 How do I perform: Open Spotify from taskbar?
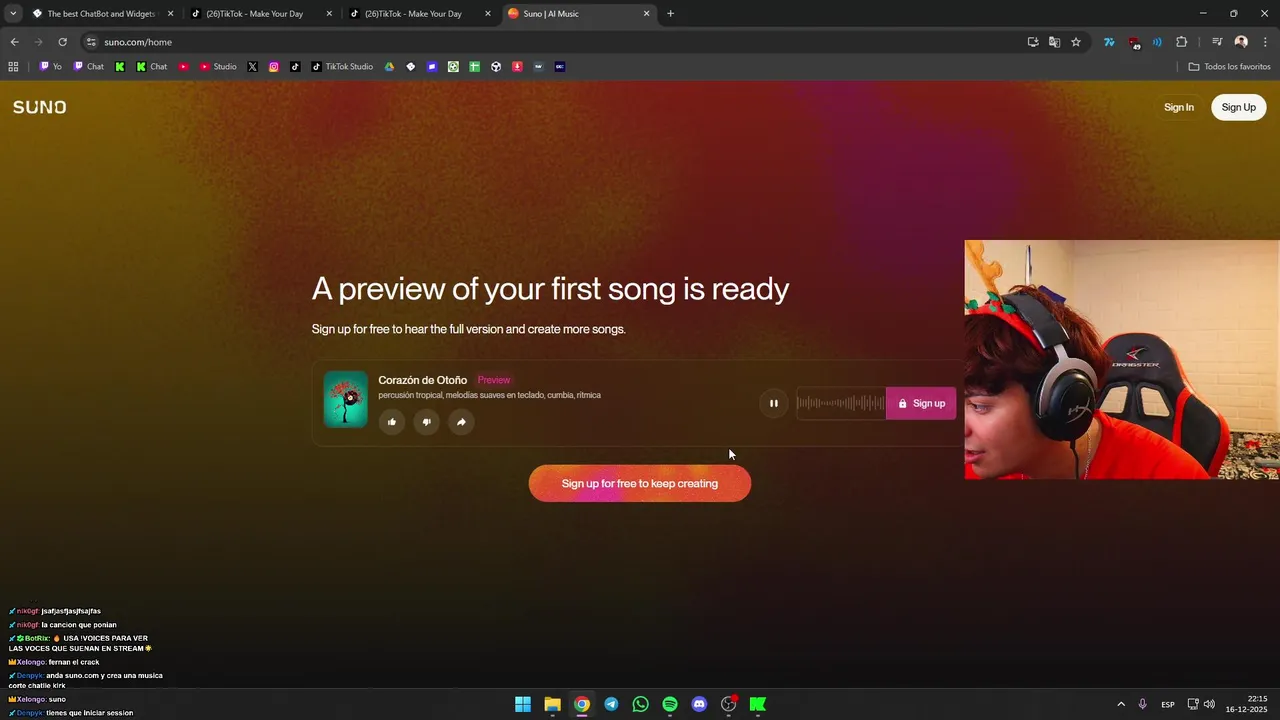tap(670, 704)
